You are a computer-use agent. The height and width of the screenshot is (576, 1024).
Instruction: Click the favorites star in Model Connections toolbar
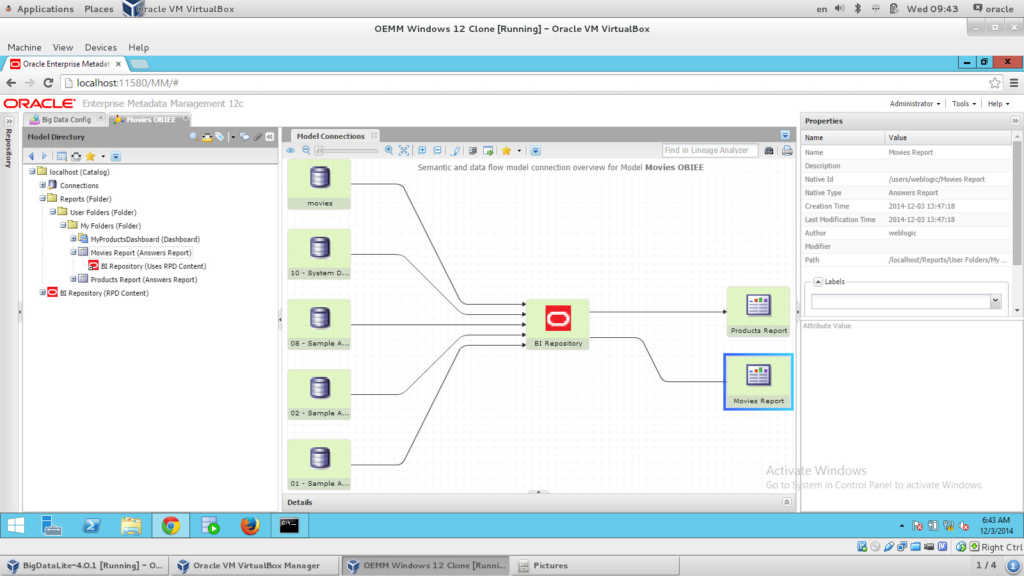pyautogui.click(x=506, y=150)
